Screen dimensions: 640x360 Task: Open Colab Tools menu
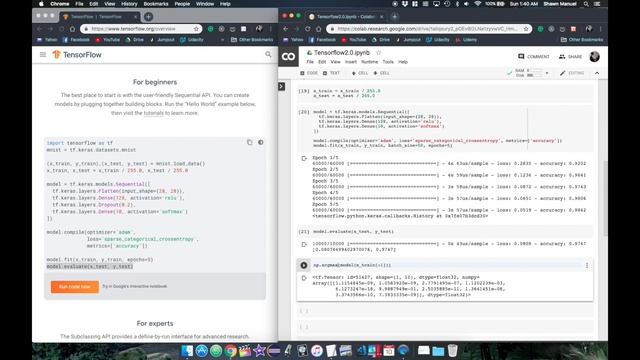coord(388,62)
